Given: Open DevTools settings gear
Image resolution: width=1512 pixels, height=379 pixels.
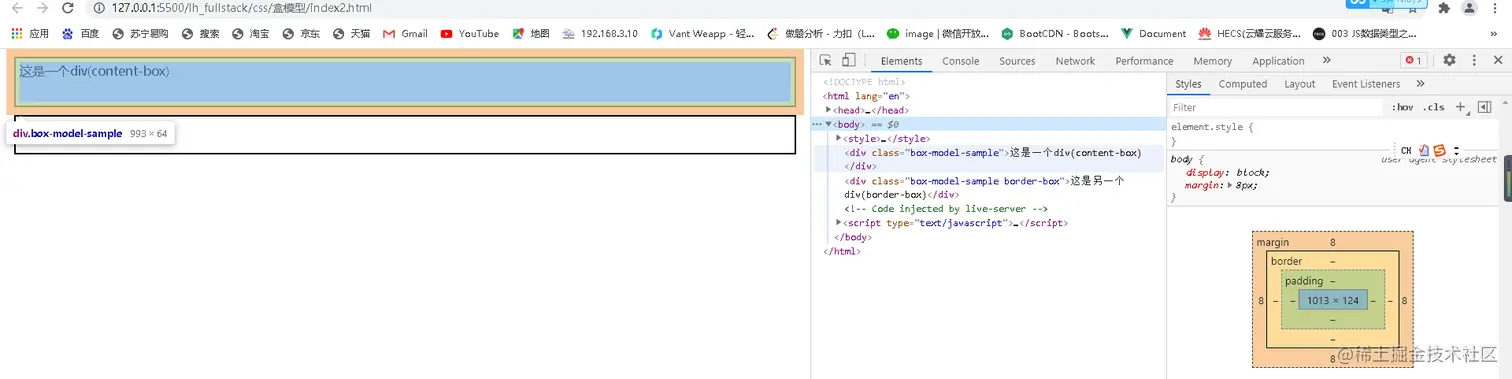Looking at the screenshot, I should pyautogui.click(x=1449, y=61).
